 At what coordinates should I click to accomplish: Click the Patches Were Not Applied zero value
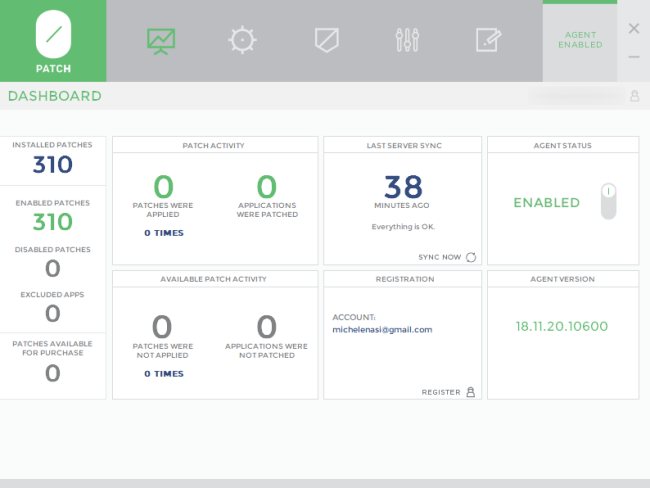click(x=162, y=327)
